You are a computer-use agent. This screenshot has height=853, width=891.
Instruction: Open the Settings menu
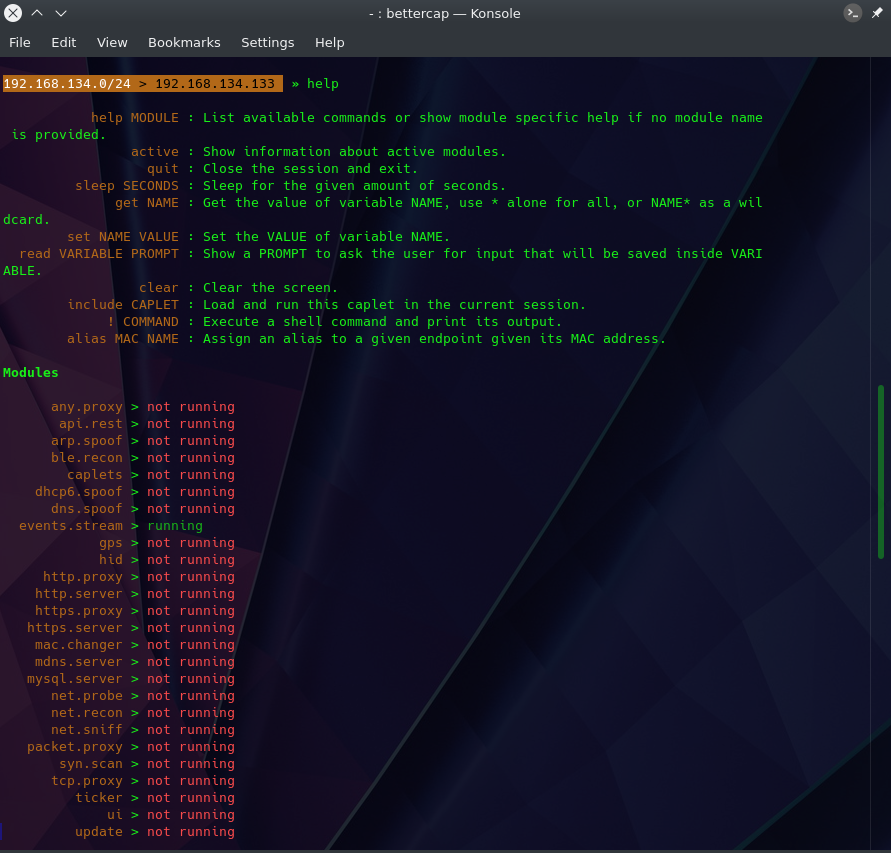point(268,43)
